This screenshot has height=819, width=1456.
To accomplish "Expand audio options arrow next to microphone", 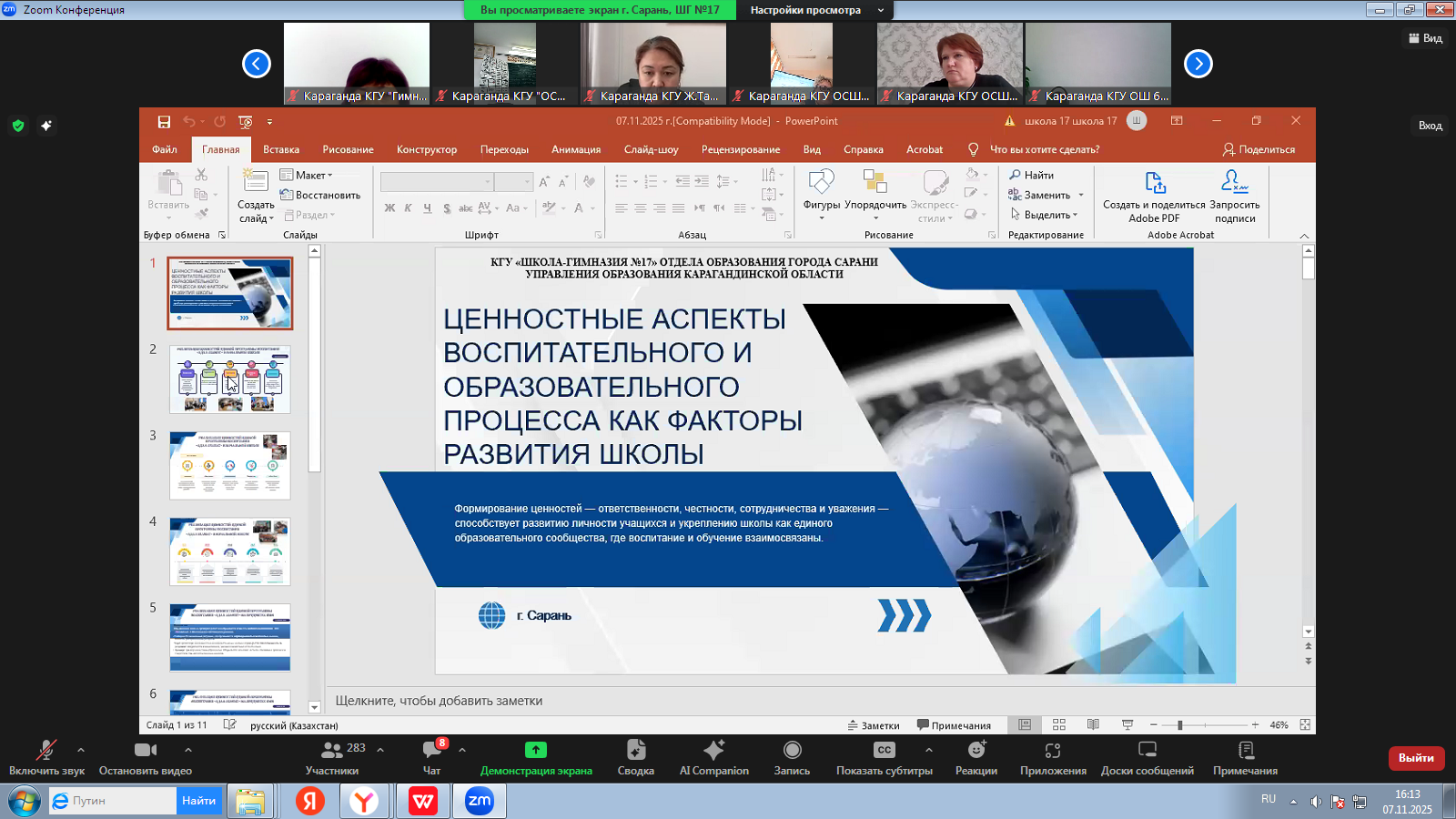I will [81, 750].
